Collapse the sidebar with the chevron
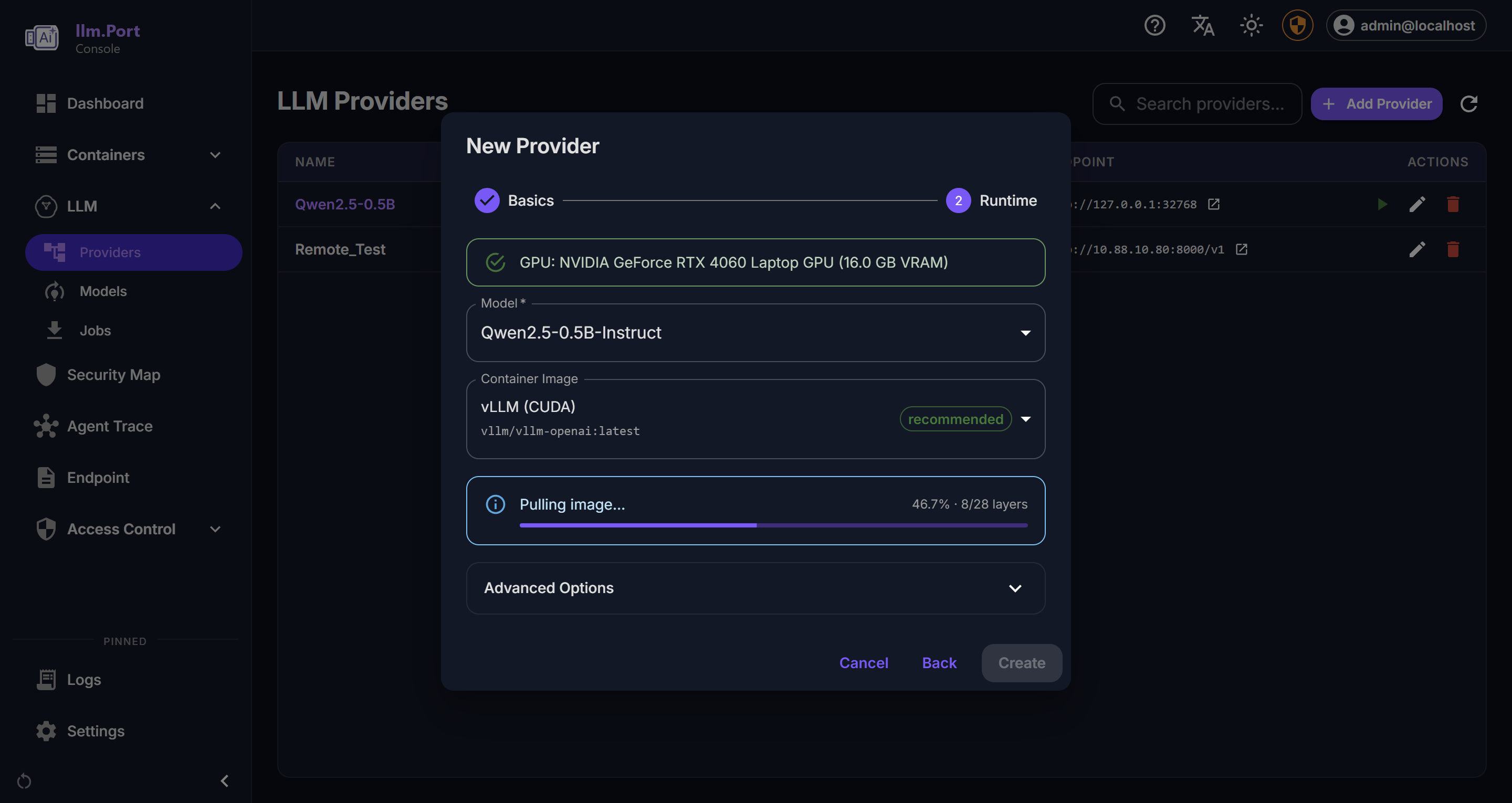 click(x=224, y=781)
